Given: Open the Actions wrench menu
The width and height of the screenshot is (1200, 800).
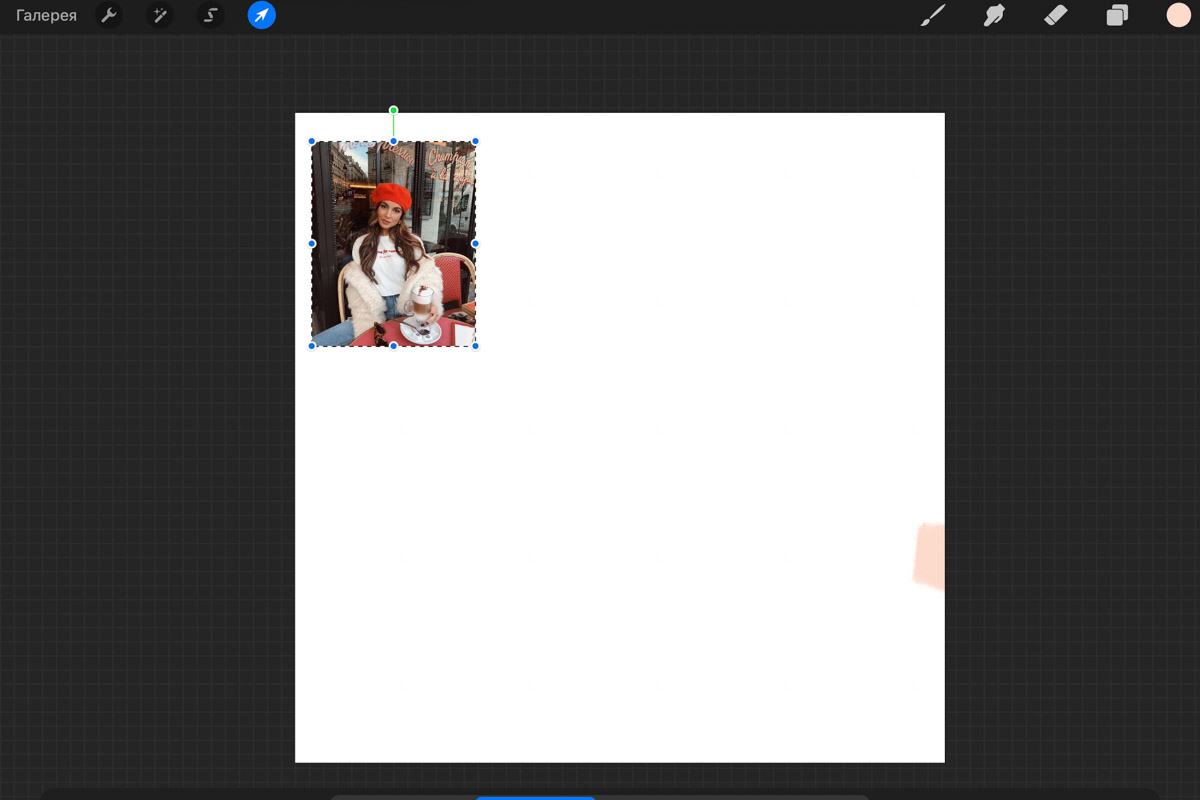Looking at the screenshot, I should [x=109, y=16].
